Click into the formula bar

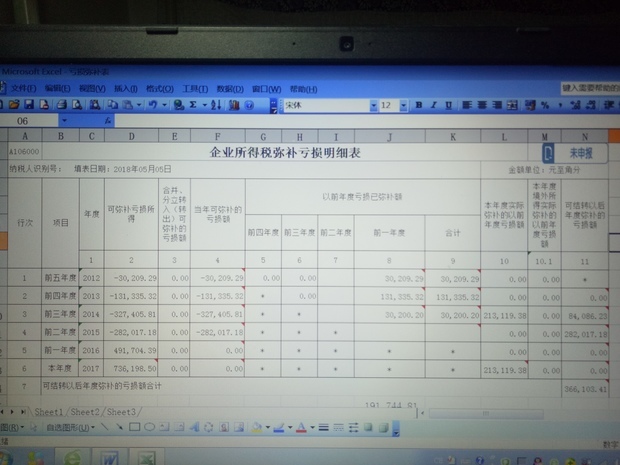pos(367,121)
